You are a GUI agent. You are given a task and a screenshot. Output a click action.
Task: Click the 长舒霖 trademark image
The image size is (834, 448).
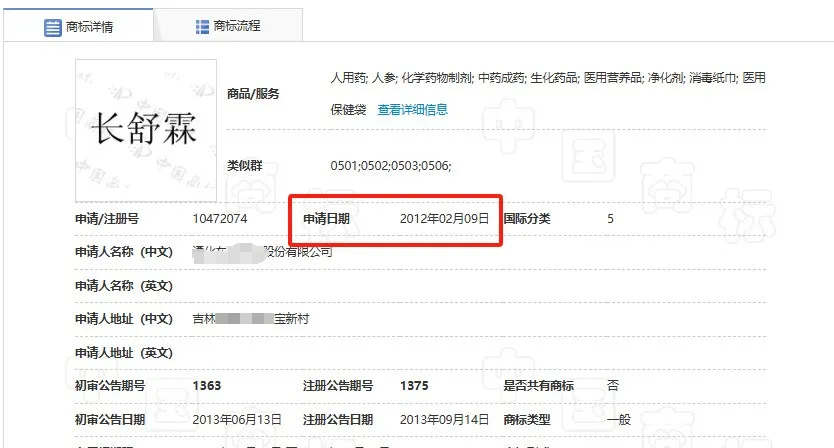point(146,130)
